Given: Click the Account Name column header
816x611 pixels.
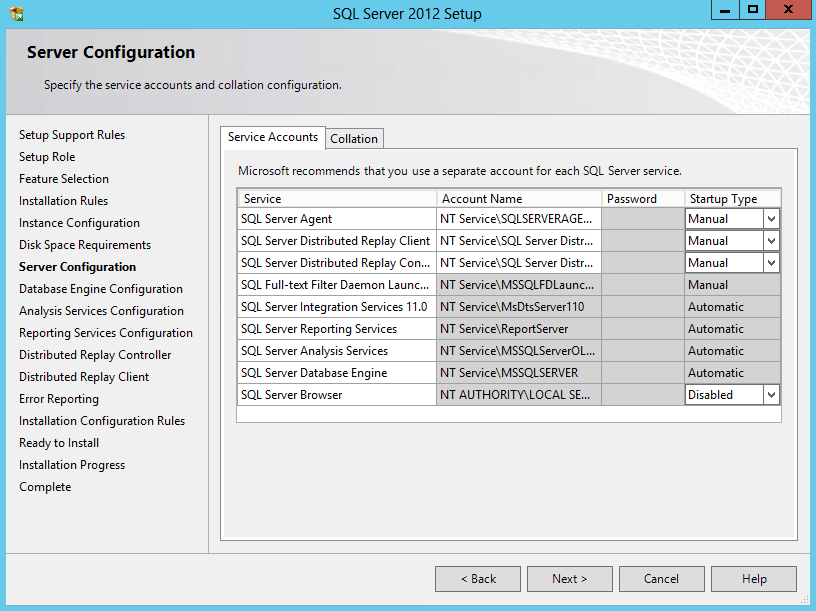Looking at the screenshot, I should [519, 199].
